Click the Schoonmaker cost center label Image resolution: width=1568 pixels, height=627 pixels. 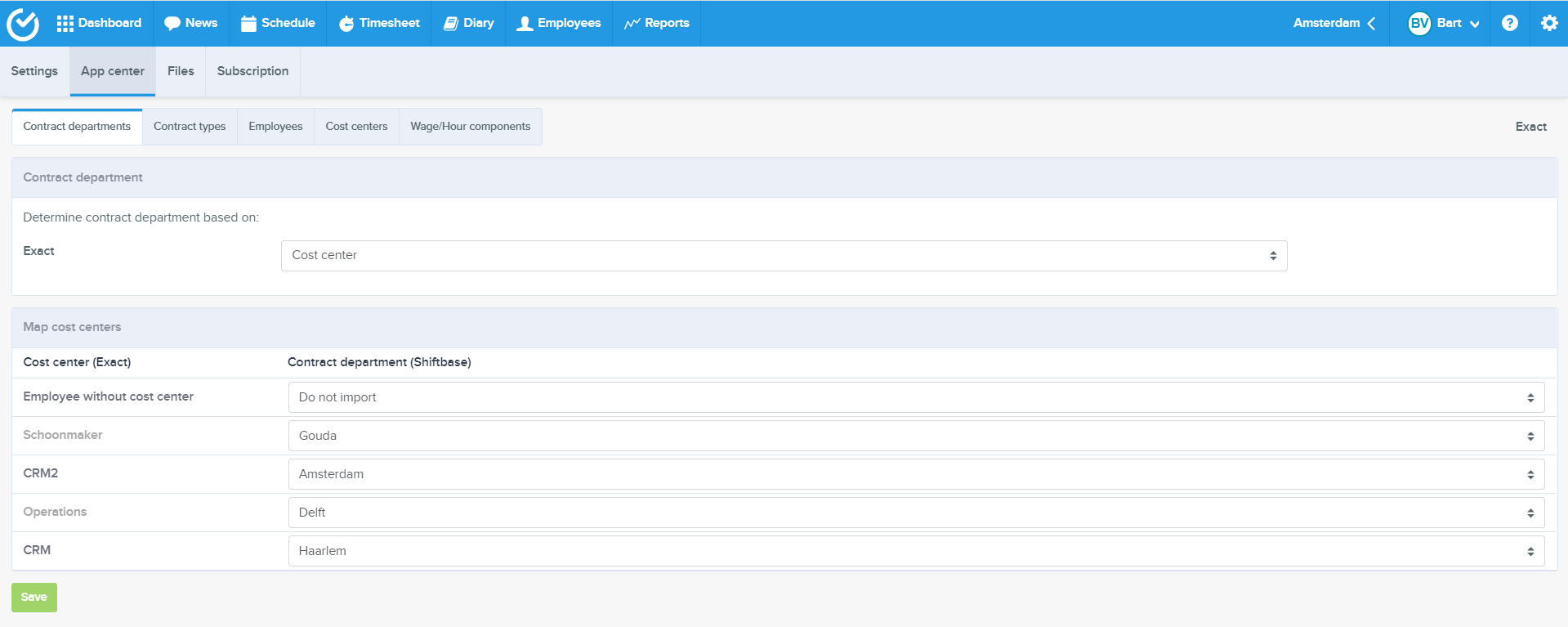(63, 435)
